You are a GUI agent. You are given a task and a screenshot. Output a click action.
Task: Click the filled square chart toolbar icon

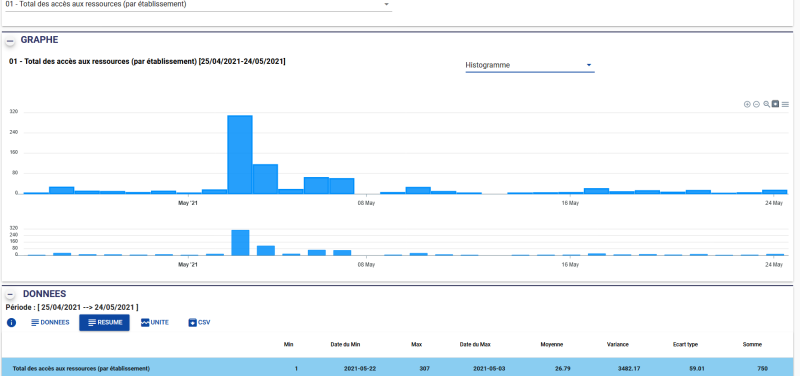(x=776, y=104)
